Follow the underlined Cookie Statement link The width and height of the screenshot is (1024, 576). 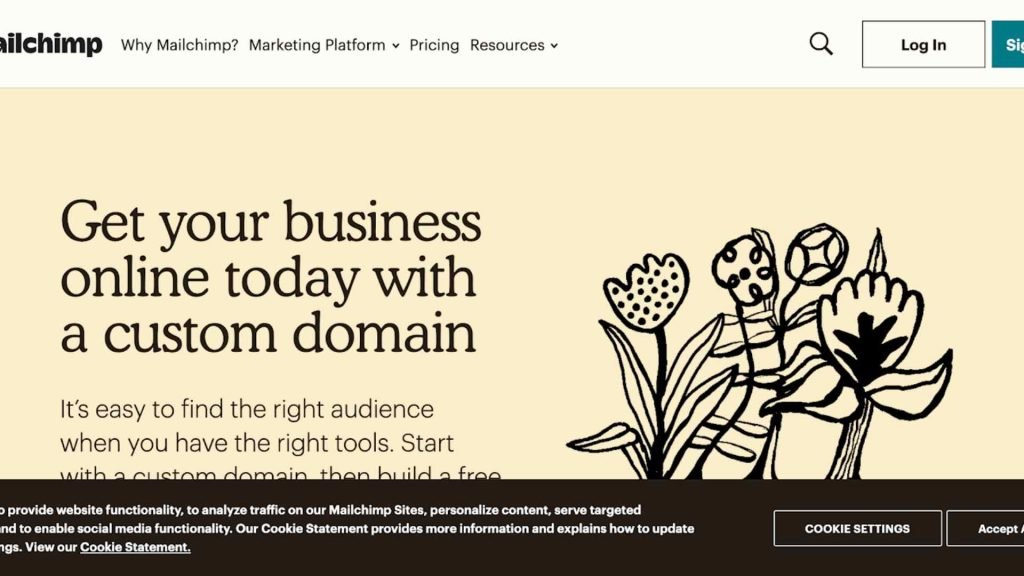coord(135,547)
